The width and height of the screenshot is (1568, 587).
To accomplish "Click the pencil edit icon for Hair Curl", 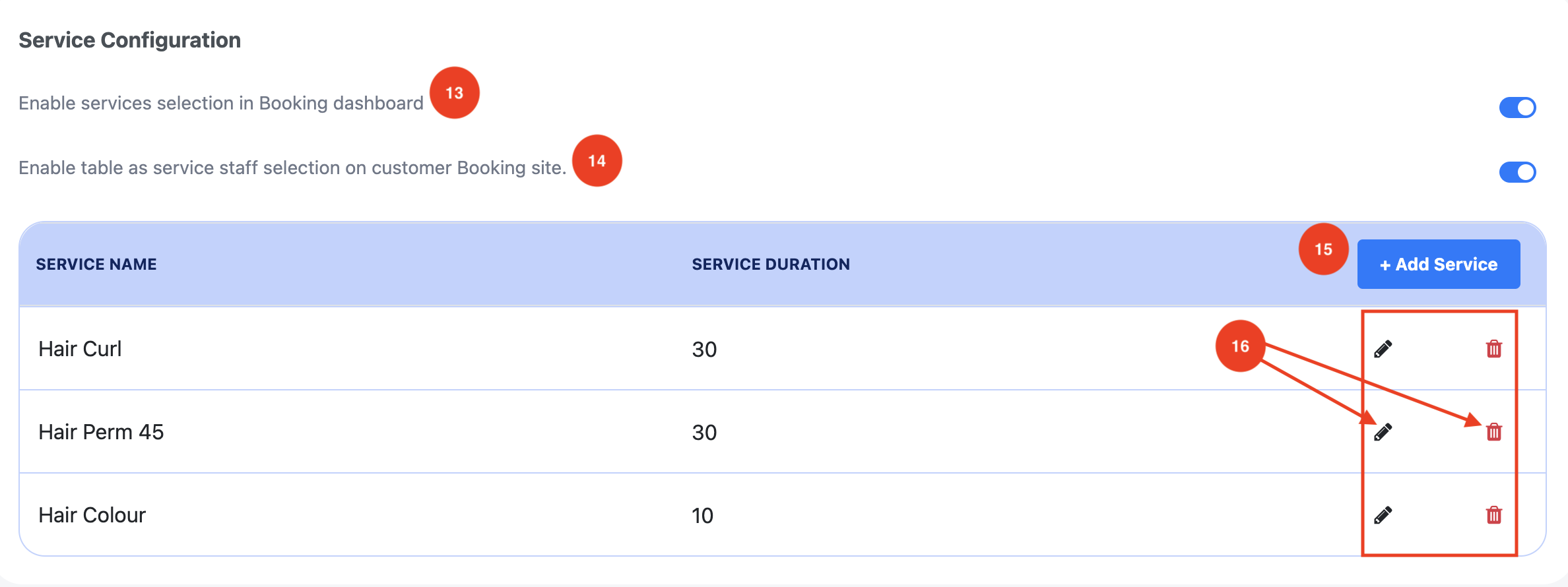I will click(x=1383, y=349).
